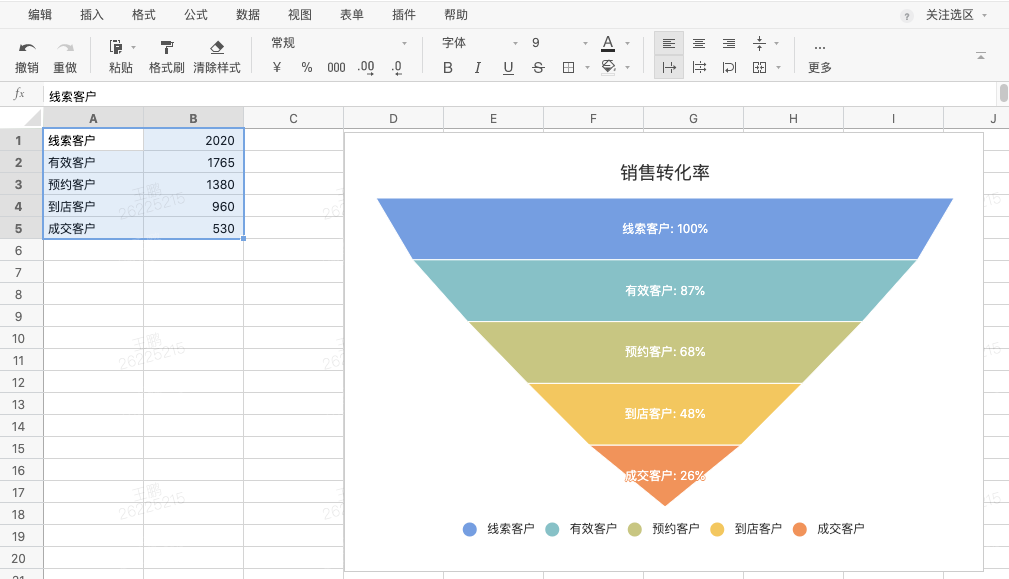Click the redo (重做) arrow icon
The width and height of the screenshot is (1009, 579).
[65, 48]
